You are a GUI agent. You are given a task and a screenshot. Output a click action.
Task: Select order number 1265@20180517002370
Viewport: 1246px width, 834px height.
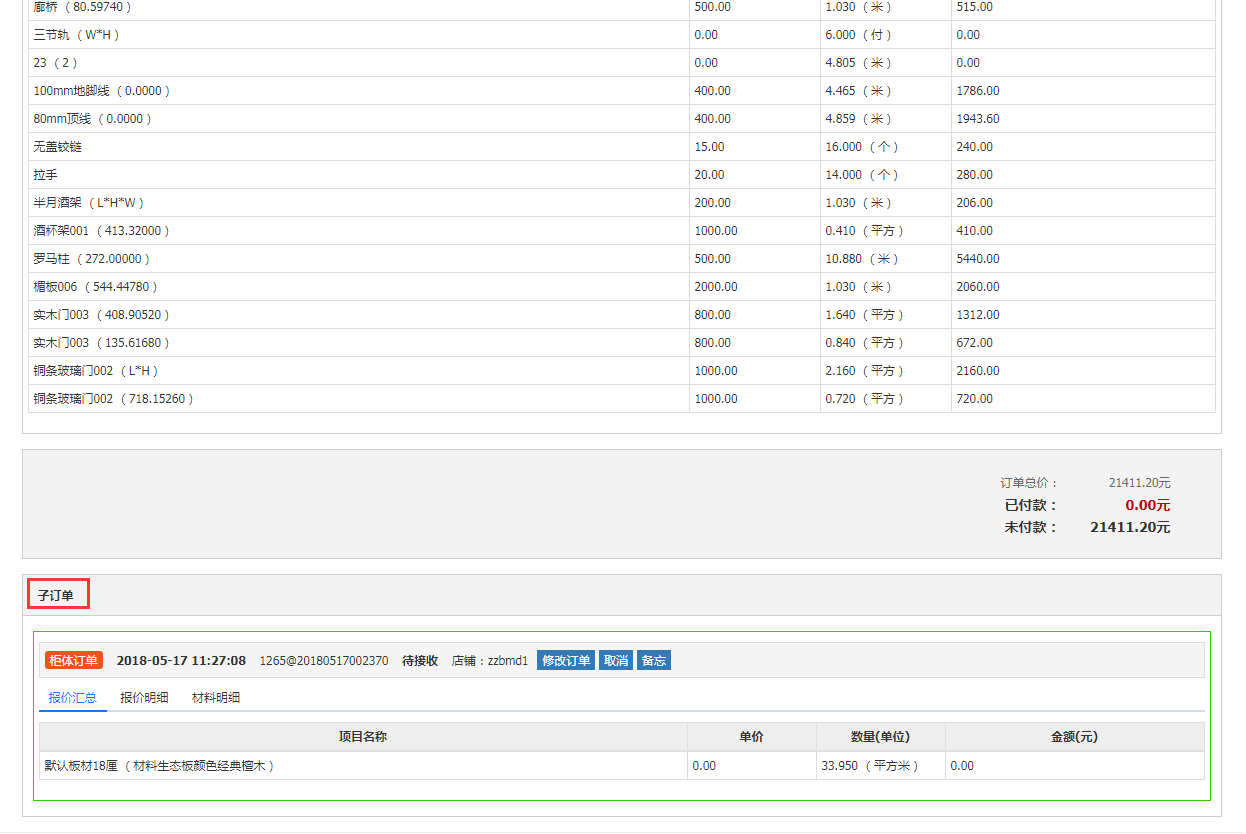(324, 661)
